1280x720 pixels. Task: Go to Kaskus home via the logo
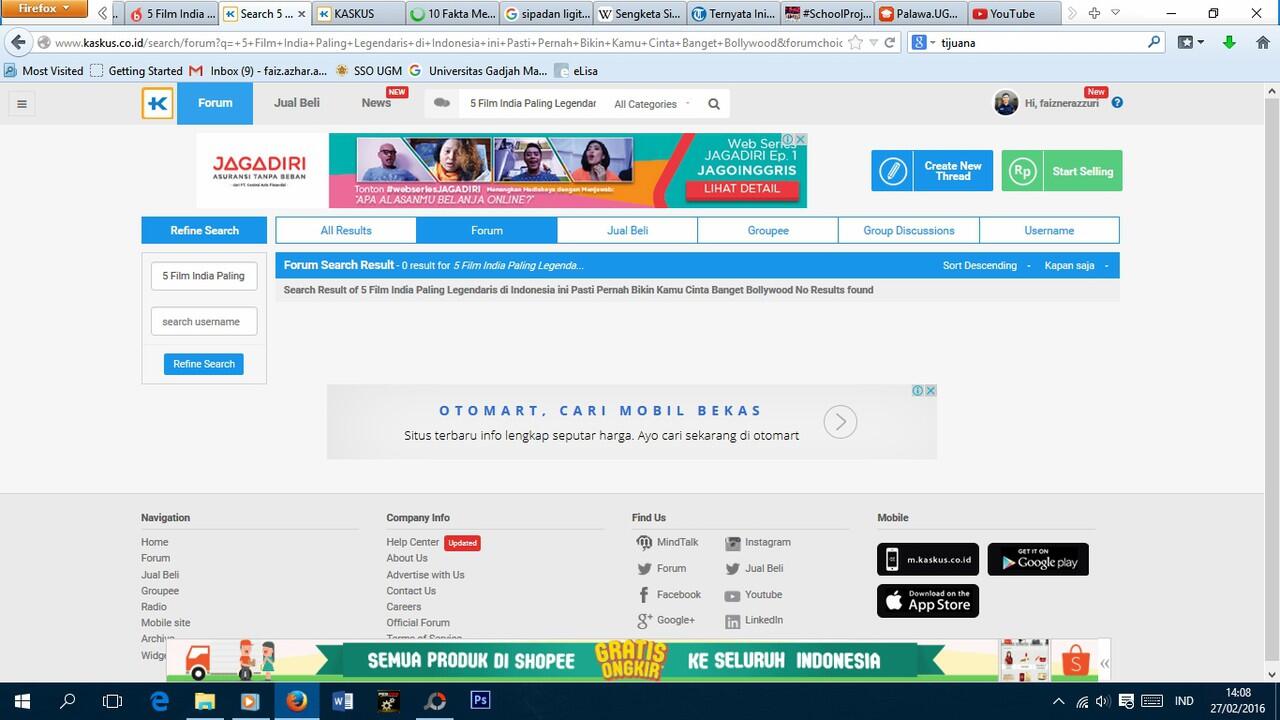tap(158, 103)
